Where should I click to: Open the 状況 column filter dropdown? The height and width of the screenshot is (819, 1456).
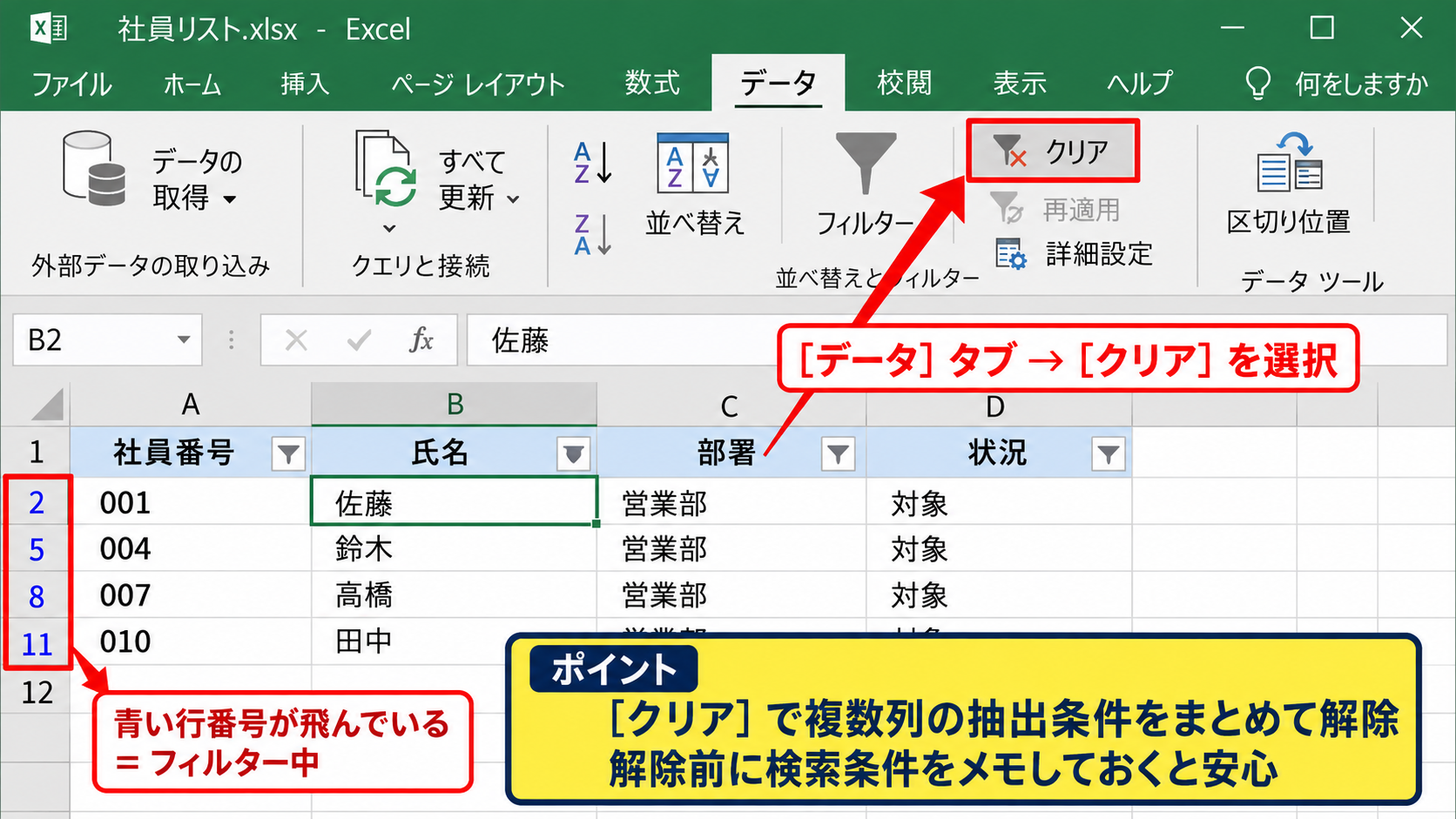pos(1108,453)
